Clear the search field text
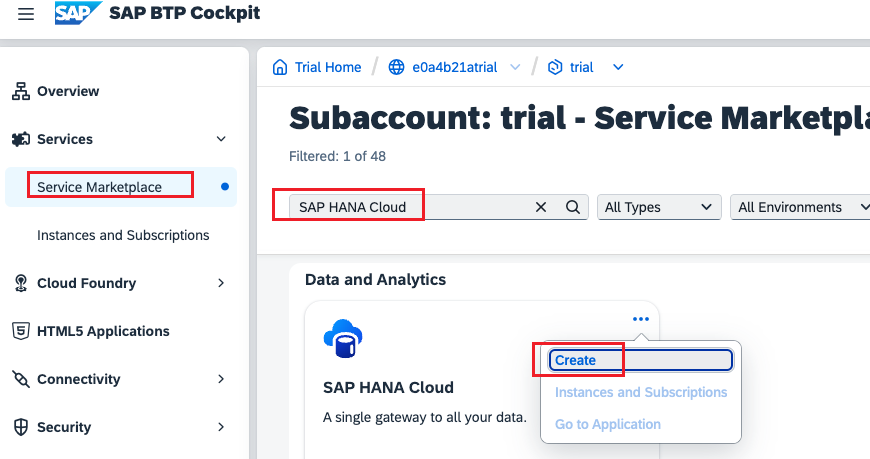Viewport: 870px width, 459px height. [541, 207]
